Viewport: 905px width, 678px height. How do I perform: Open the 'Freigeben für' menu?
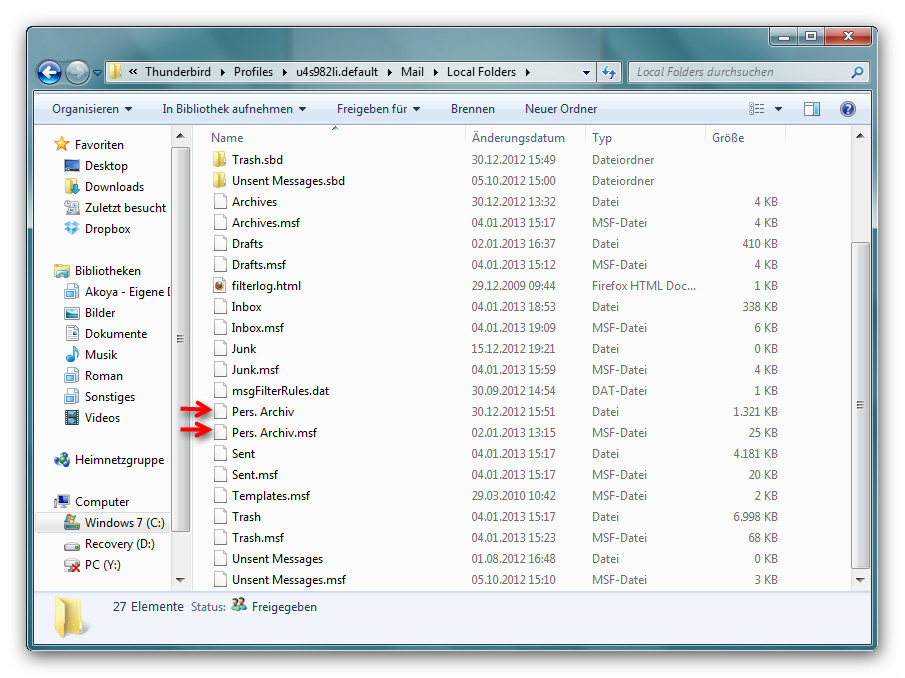pyautogui.click(x=378, y=109)
